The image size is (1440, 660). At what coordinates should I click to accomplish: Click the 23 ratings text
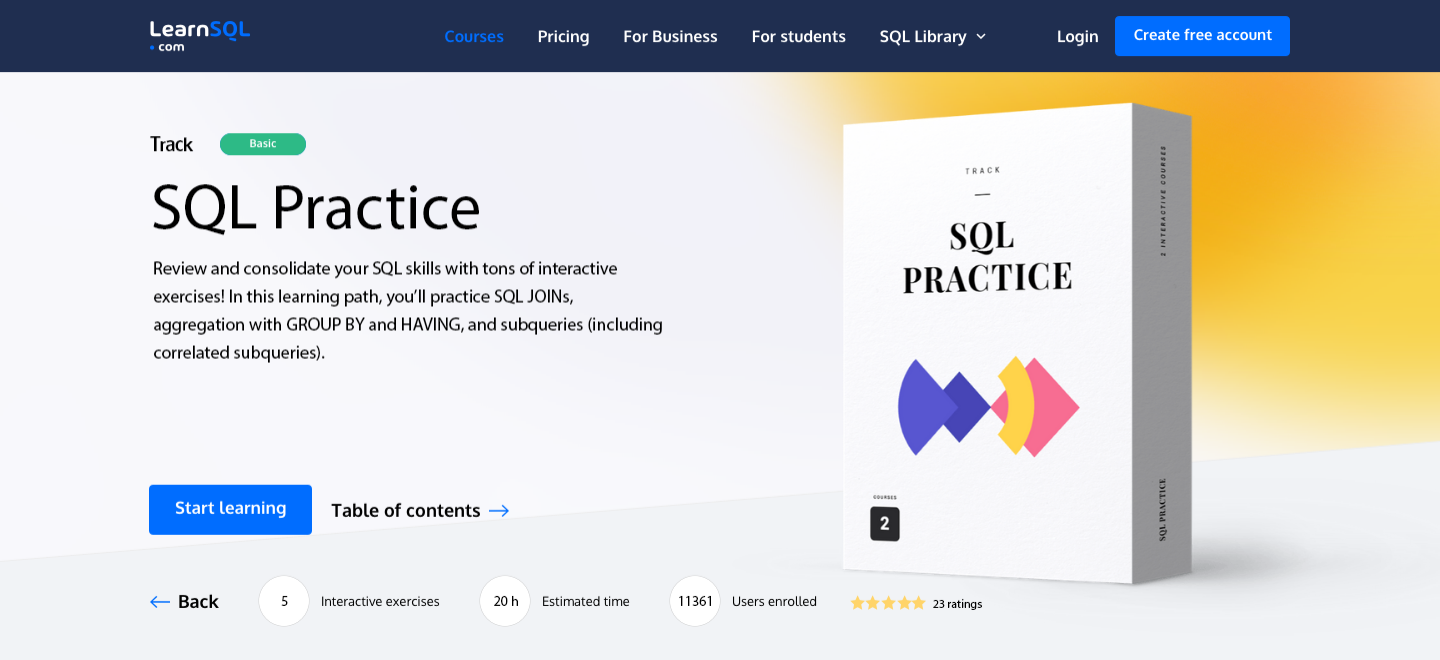(957, 604)
